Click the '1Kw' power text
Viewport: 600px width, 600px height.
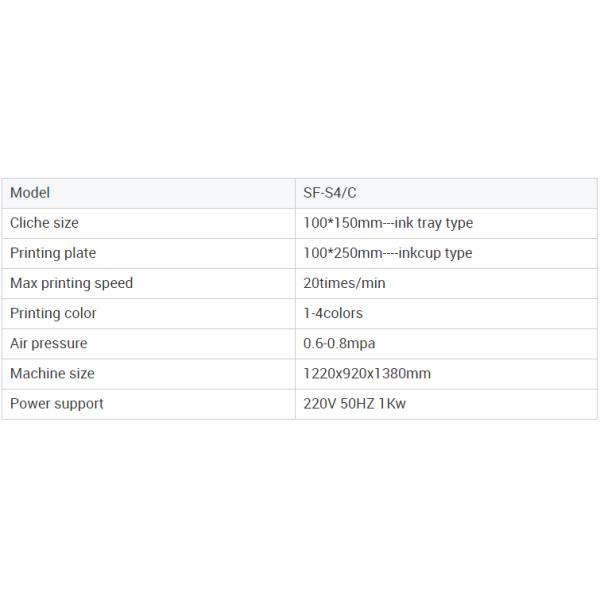(399, 403)
